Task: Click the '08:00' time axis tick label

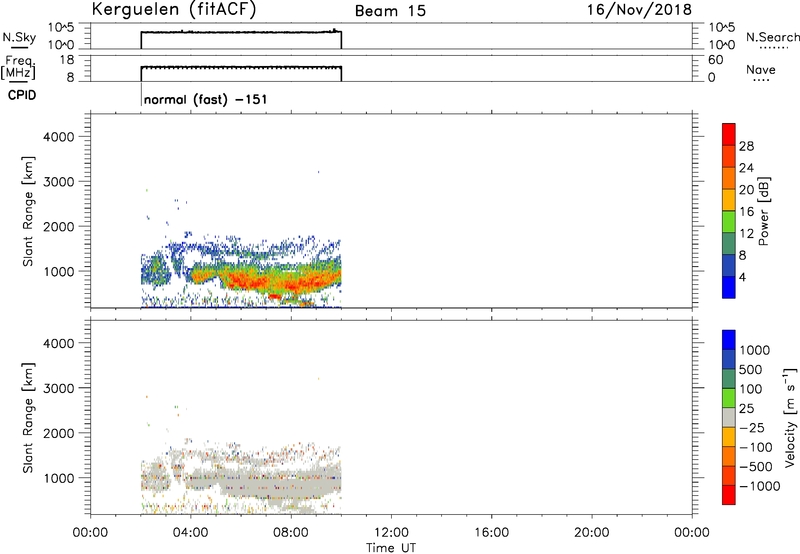Action: pyautogui.click(x=291, y=533)
